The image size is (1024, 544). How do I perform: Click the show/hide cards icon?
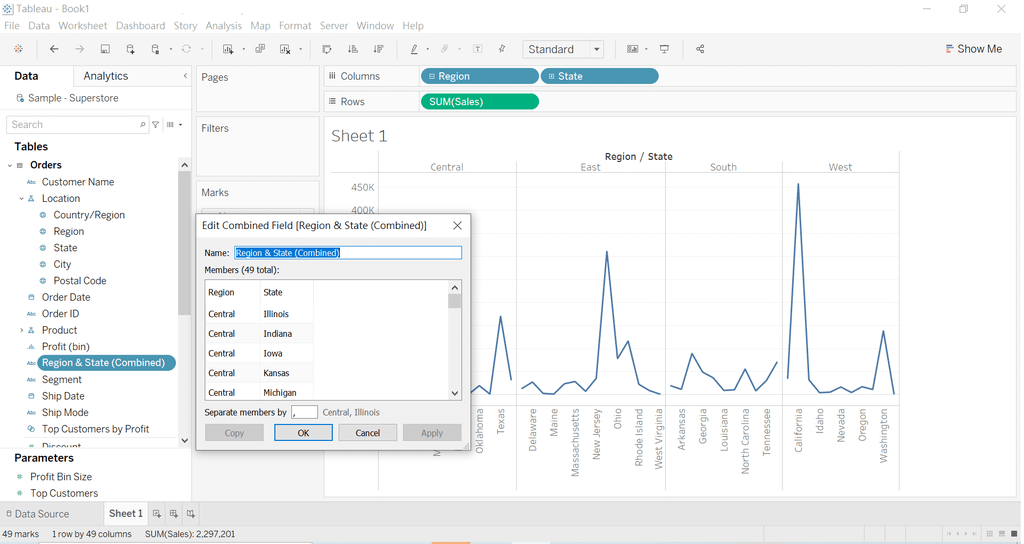[x=632, y=49]
